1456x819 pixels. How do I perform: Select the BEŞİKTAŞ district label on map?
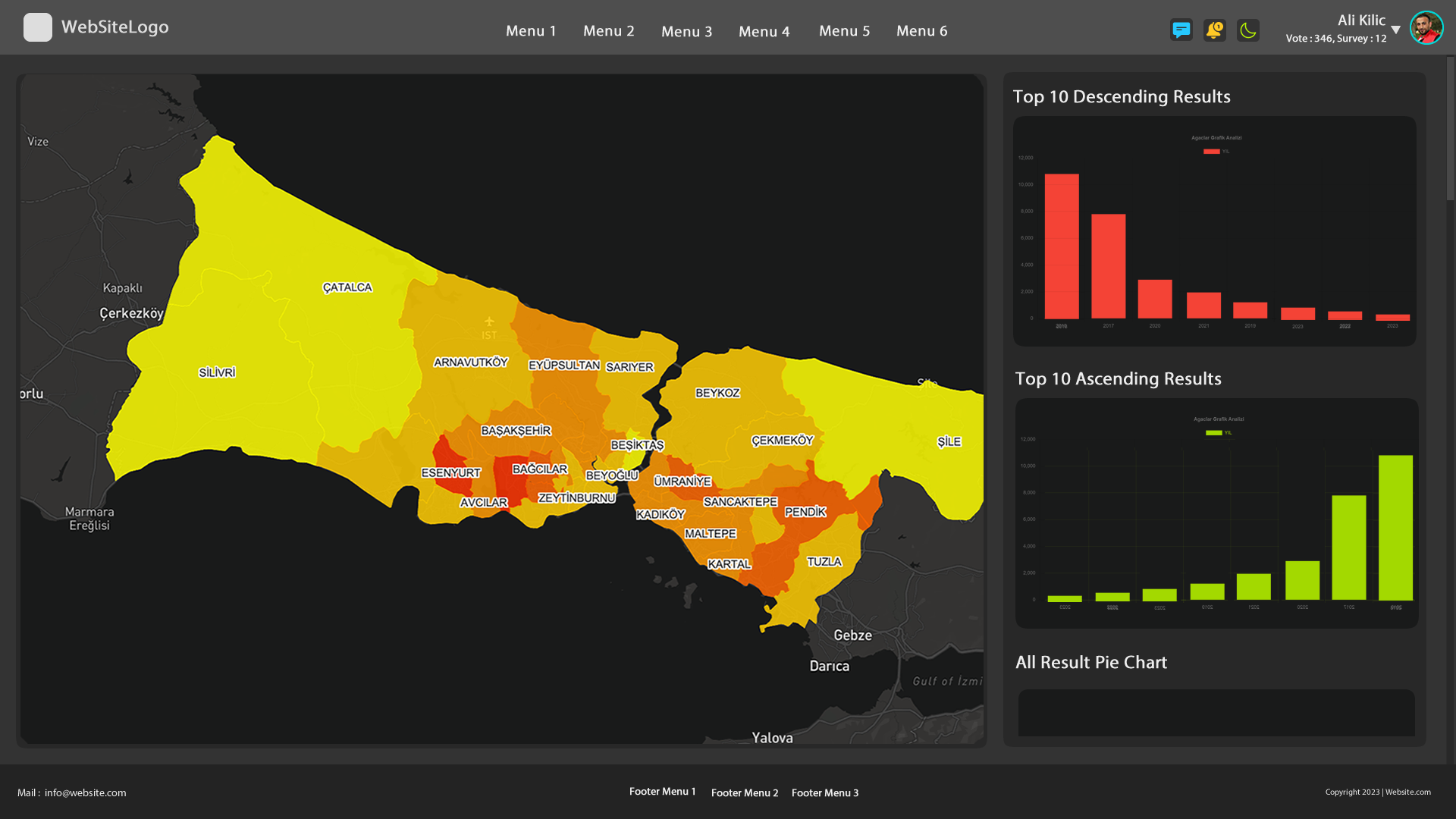(638, 445)
